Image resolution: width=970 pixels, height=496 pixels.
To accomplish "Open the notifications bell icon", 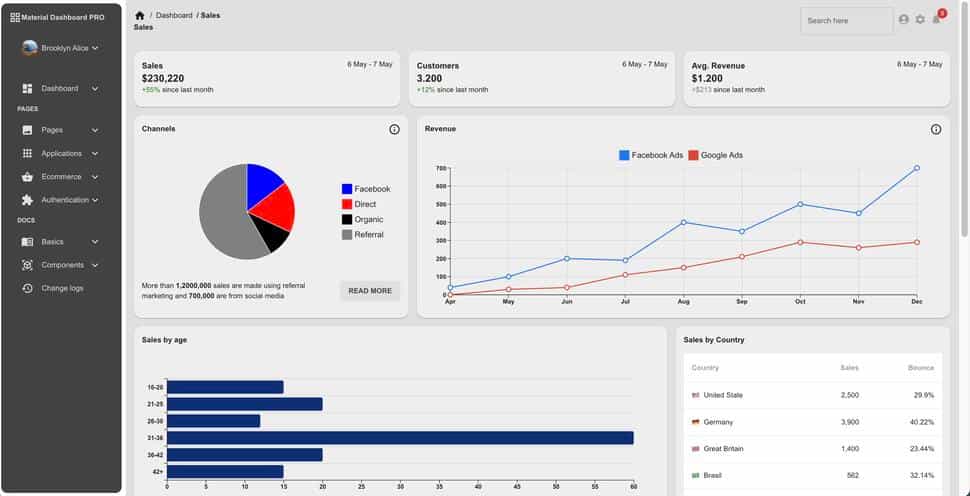I will [x=936, y=20].
